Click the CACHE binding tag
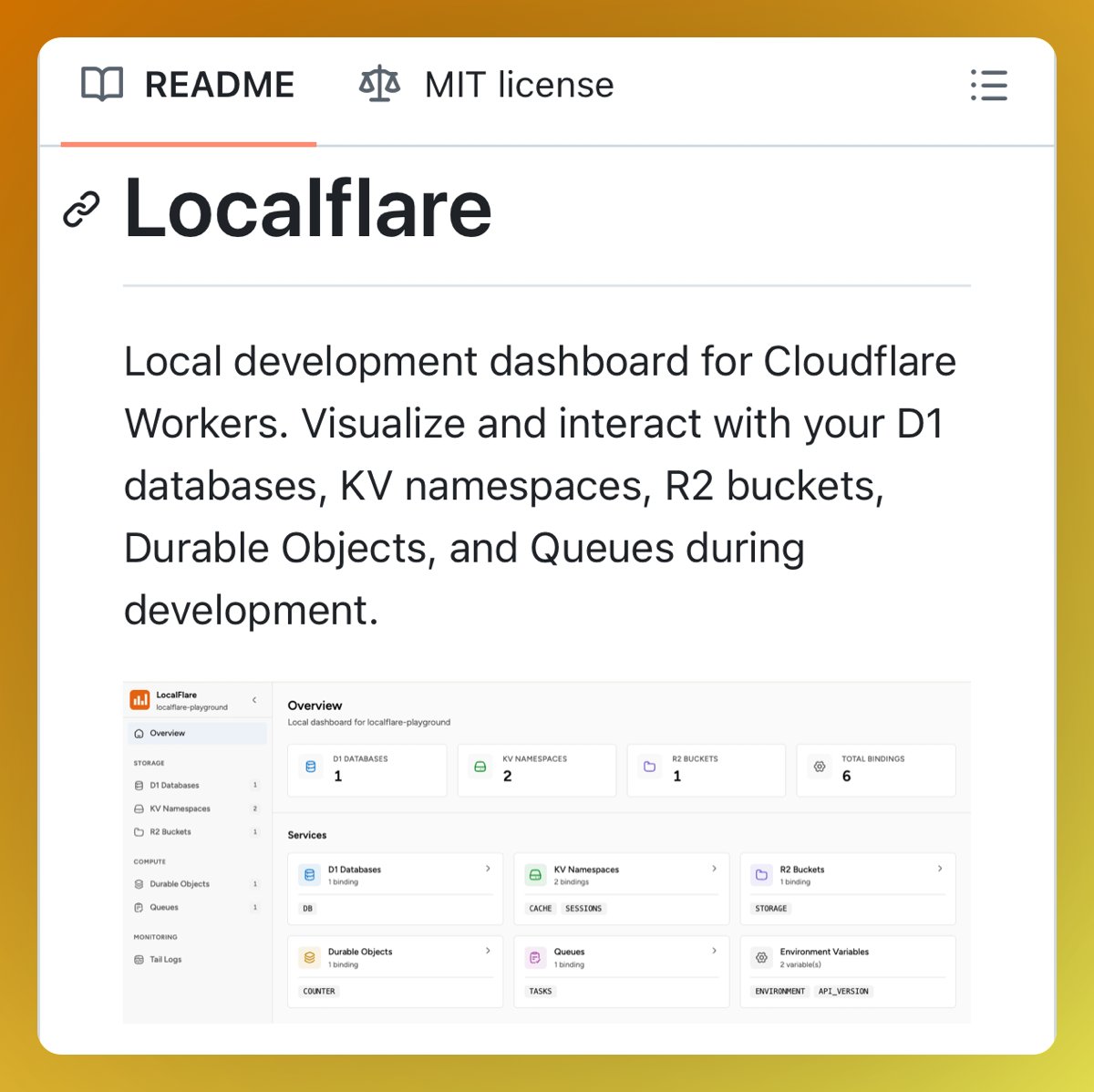Viewport: 1094px width, 1092px height. pyautogui.click(x=541, y=908)
